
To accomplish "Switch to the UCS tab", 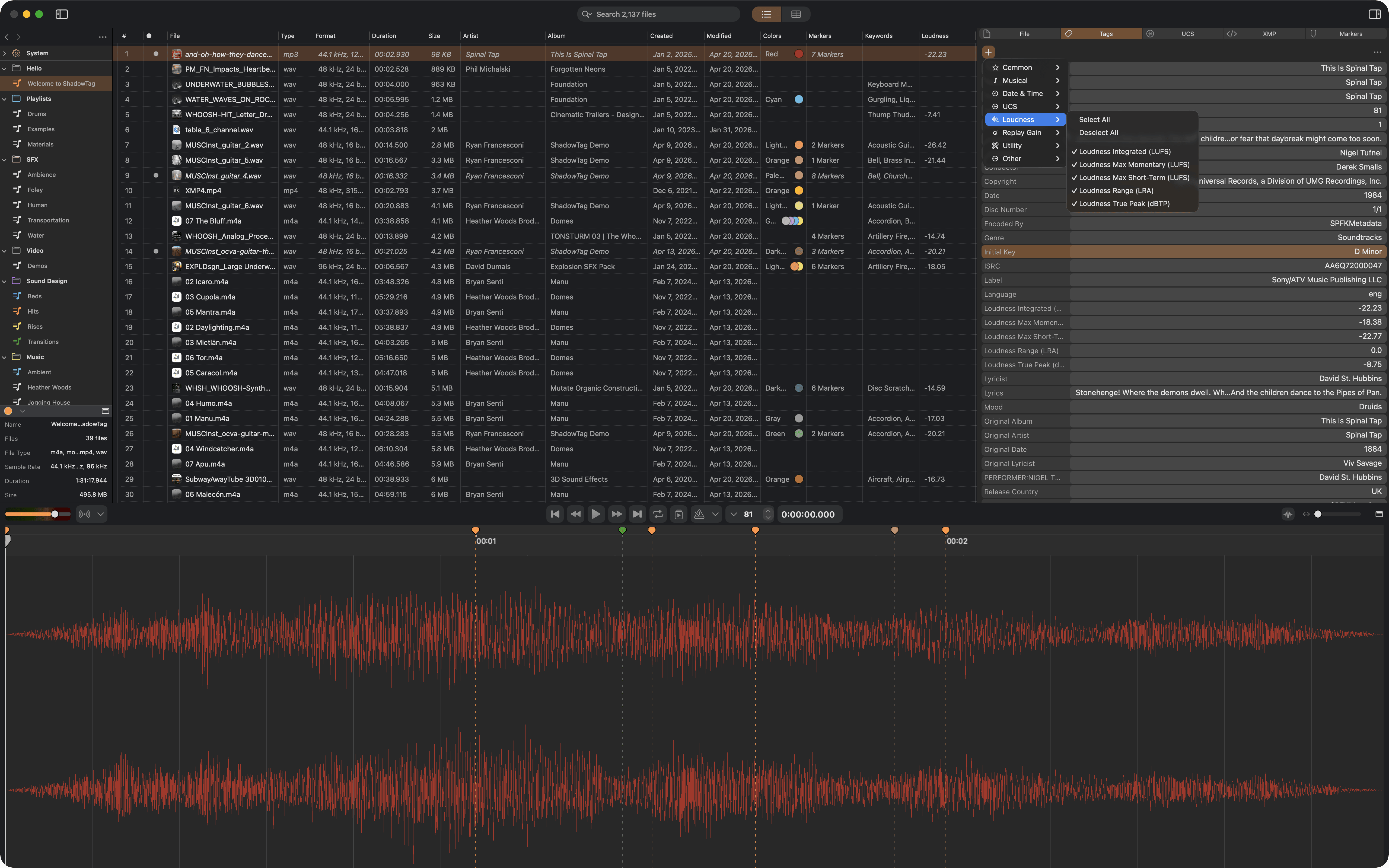I will pyautogui.click(x=1187, y=34).
